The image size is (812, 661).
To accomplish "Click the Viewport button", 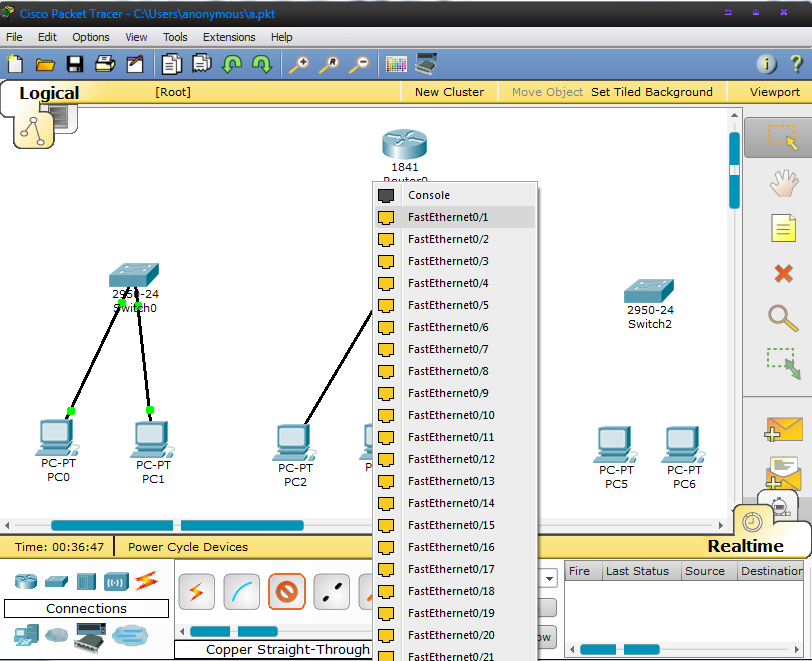I will 774,92.
